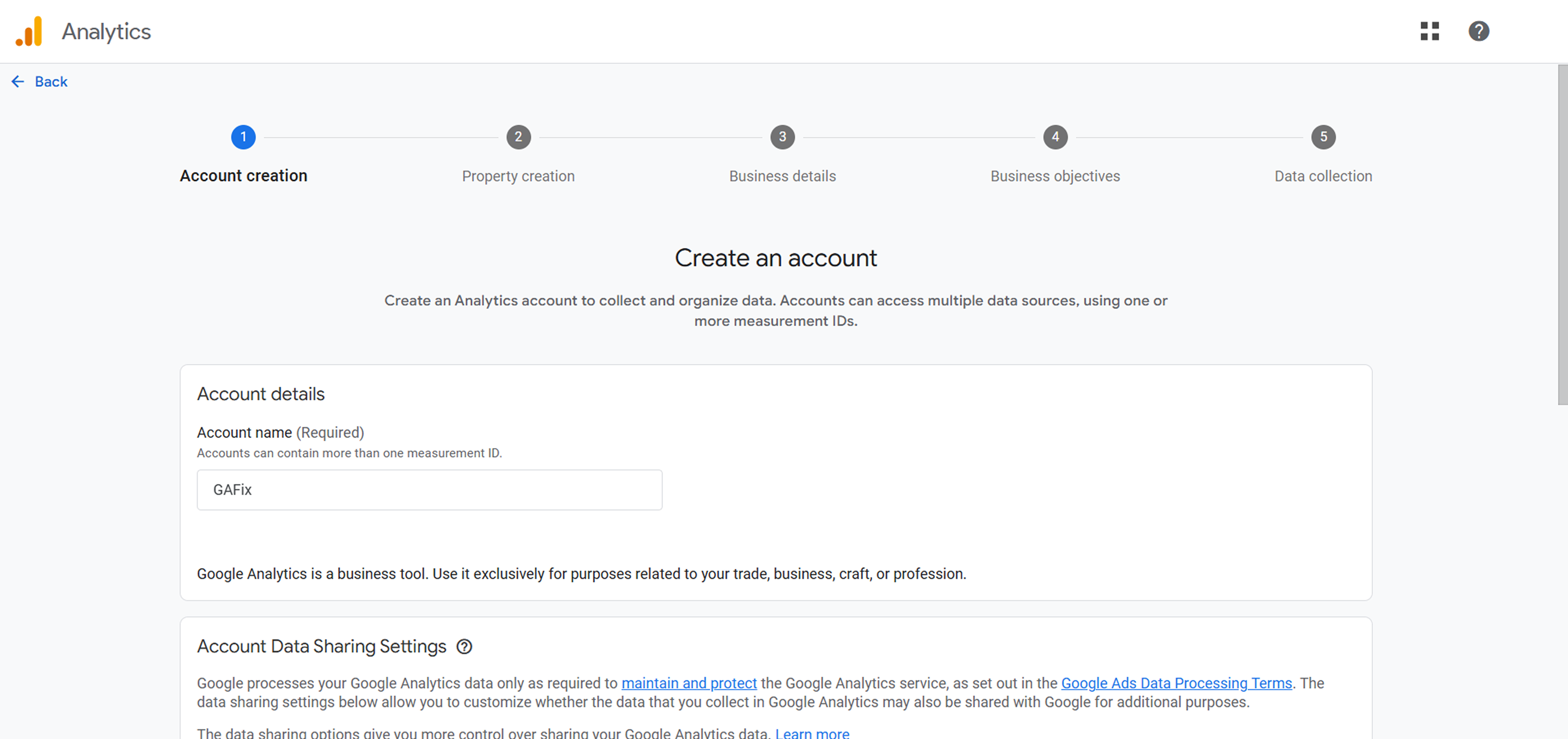Viewport: 1568px width, 739px height.
Task: Click the Business details step label
Action: click(783, 176)
